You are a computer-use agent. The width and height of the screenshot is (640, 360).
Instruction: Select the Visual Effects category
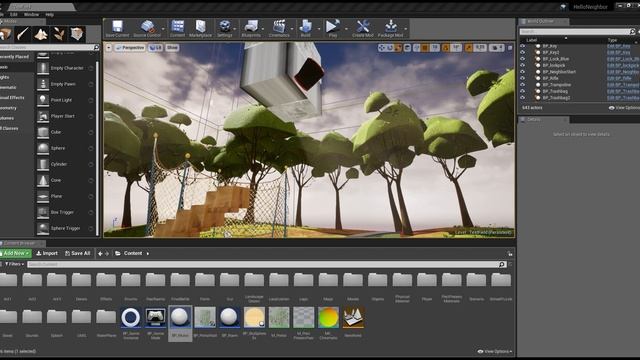pos(16,98)
